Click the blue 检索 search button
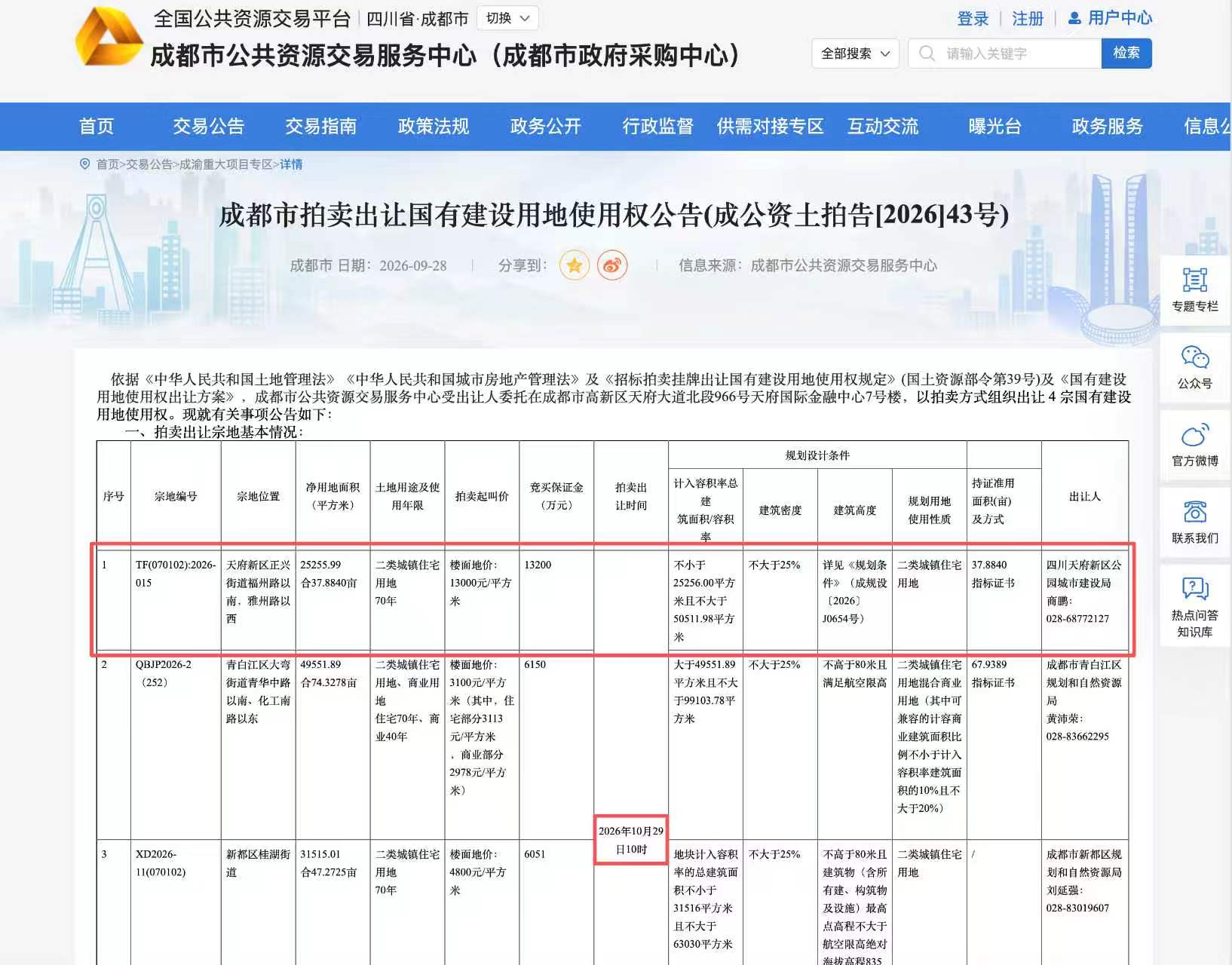This screenshot has height=965, width=1232. (1126, 53)
